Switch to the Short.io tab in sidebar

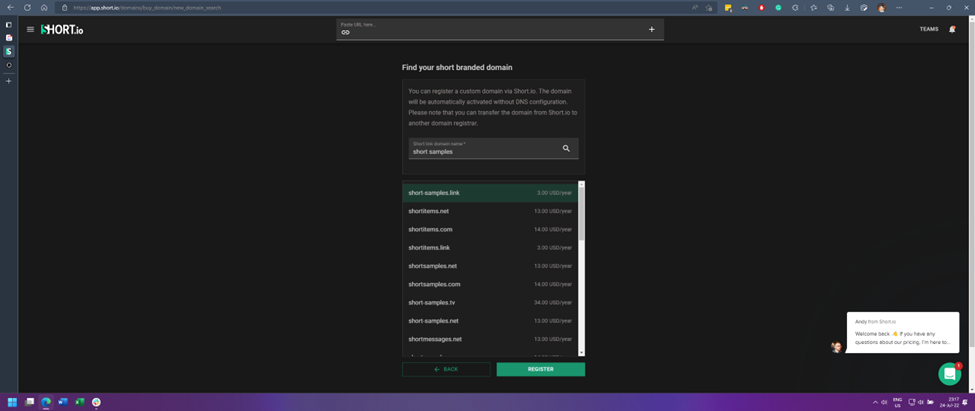point(9,51)
